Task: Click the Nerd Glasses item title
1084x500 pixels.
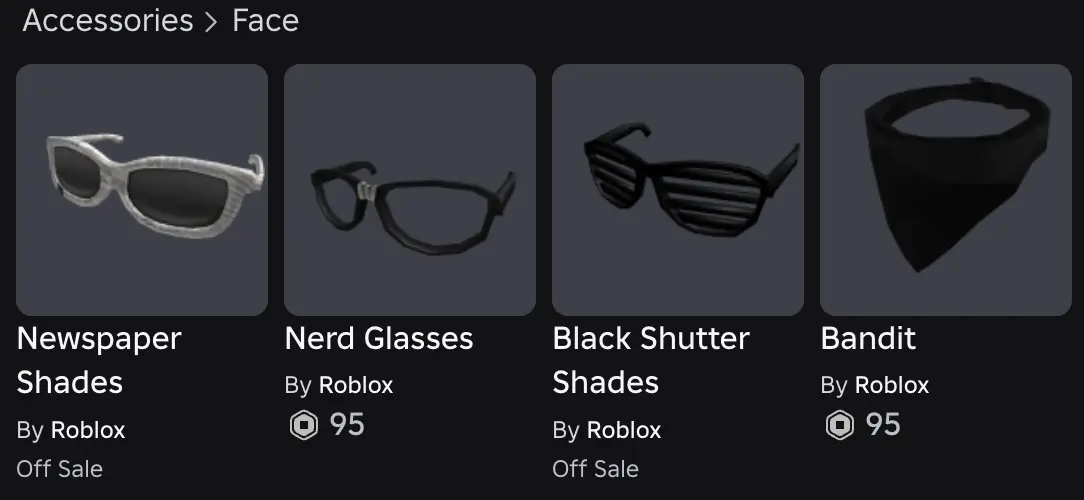Action: [379, 339]
